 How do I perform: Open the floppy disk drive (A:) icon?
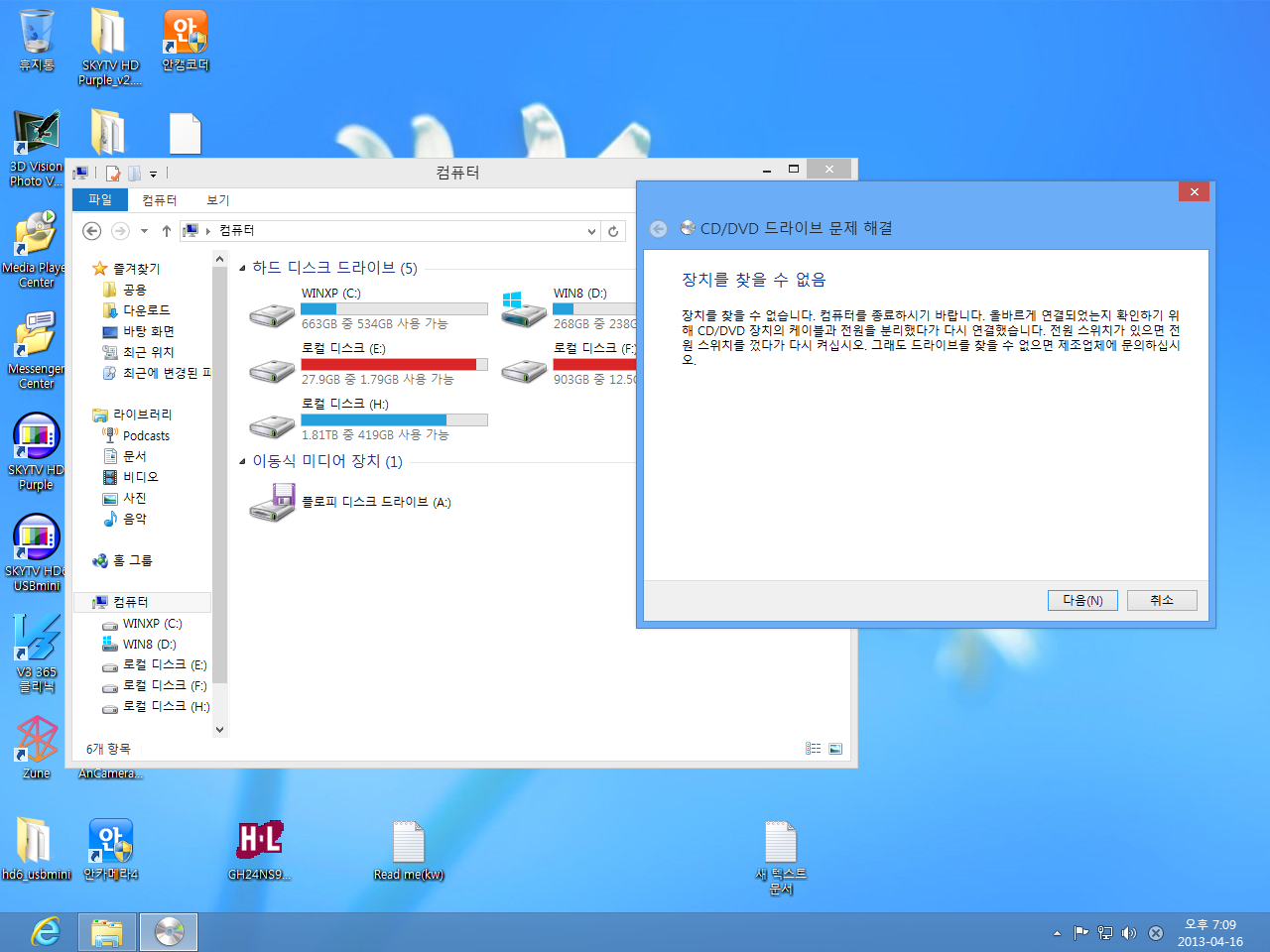coord(272,503)
